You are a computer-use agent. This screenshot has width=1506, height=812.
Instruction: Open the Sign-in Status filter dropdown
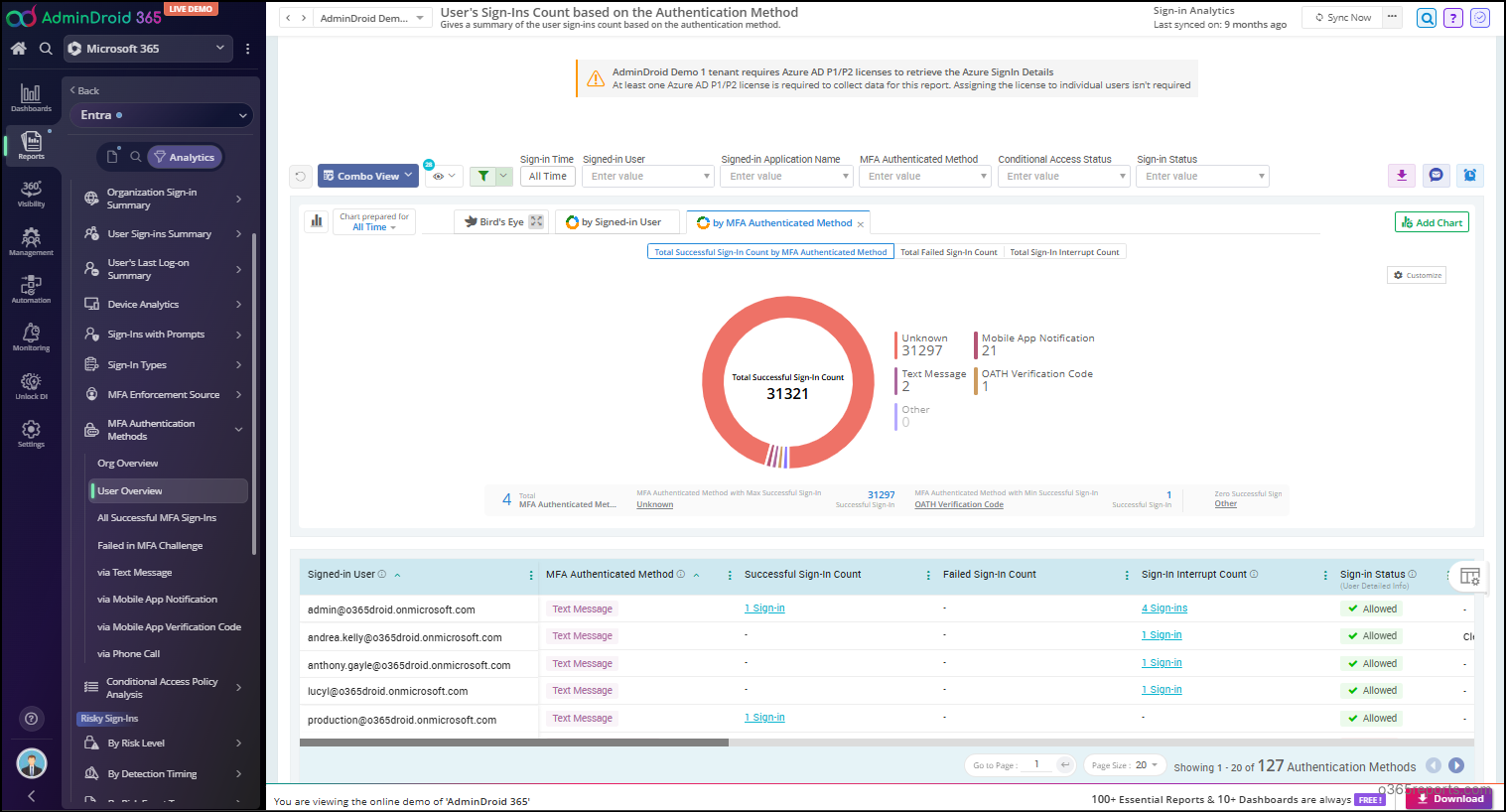coord(1202,176)
